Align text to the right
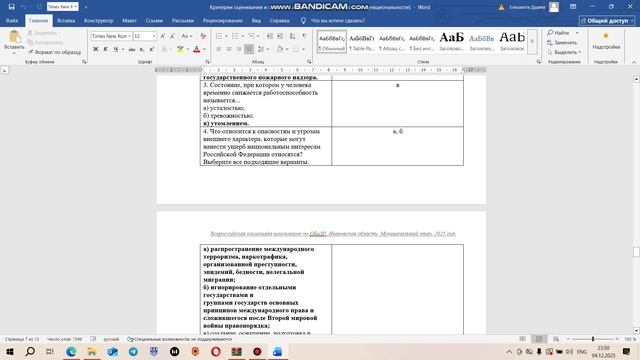Image resolution: width=640 pixels, height=360 pixels. point(239,49)
